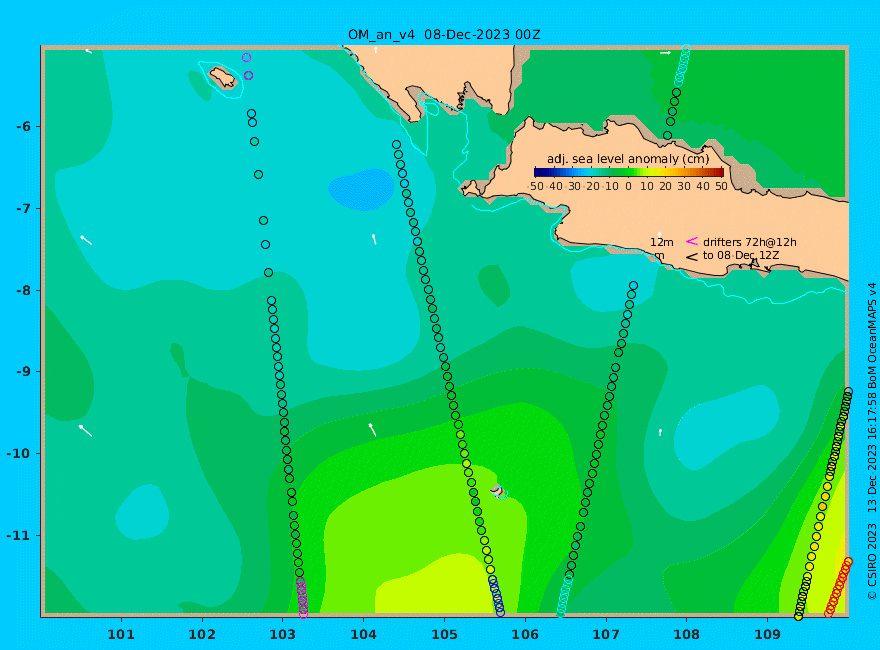Click the 'adj. sea level anomaly (cm)' legend title
The height and width of the screenshot is (650, 880).
coord(628,159)
